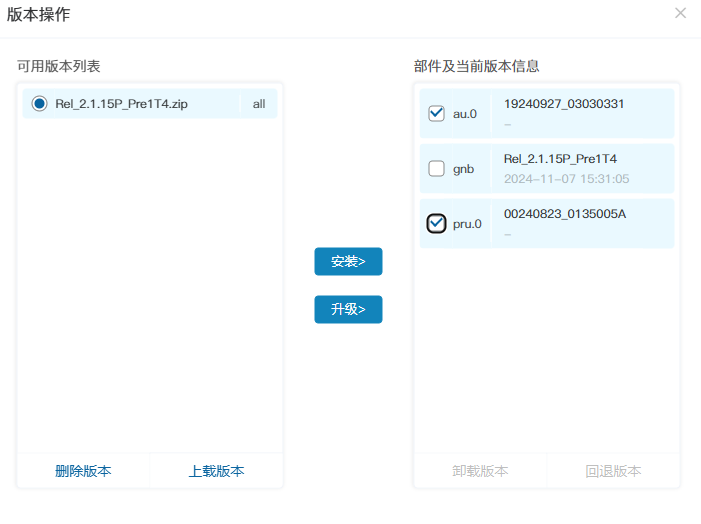
Task: Click 删除版本 to delete version
Action: pos(83,471)
